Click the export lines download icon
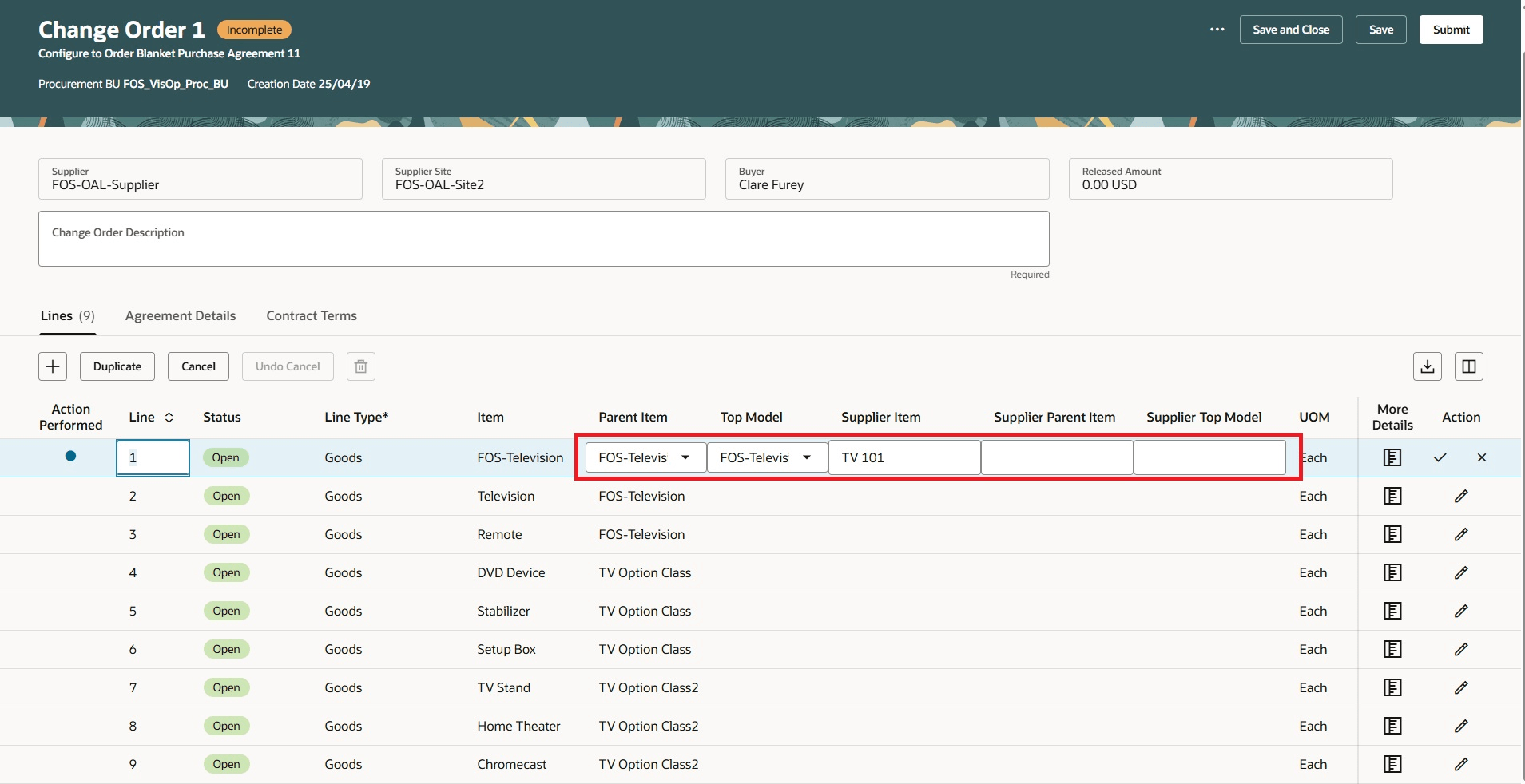Viewport: 1525px width, 784px height. tap(1428, 366)
